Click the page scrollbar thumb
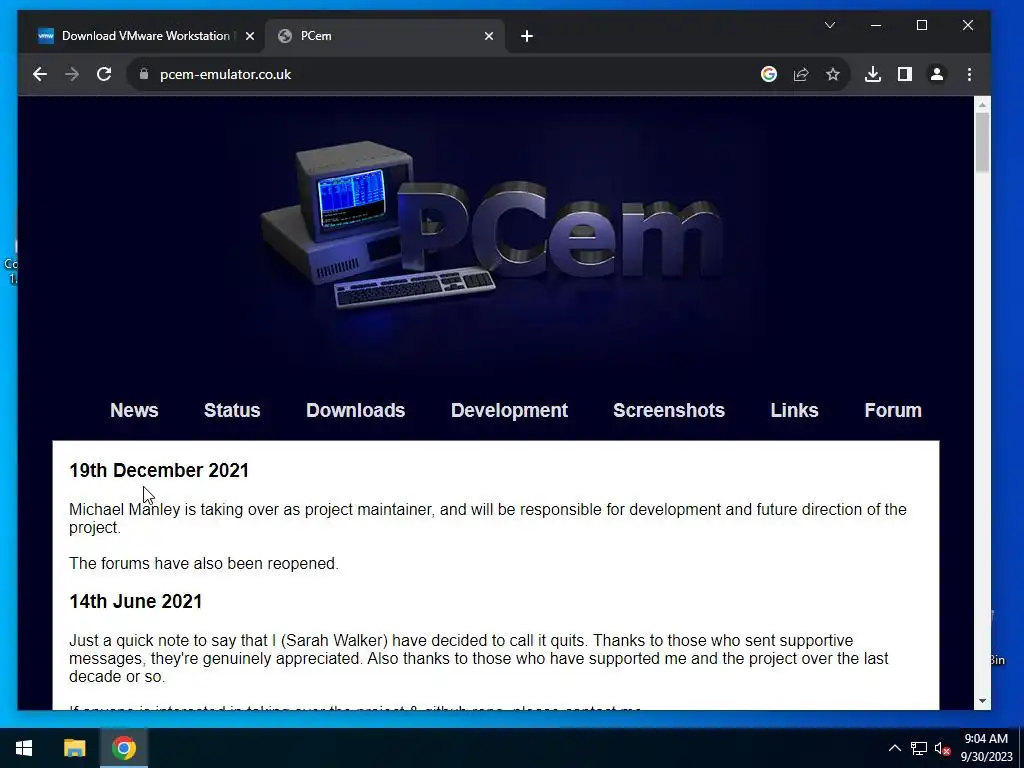 tap(982, 142)
